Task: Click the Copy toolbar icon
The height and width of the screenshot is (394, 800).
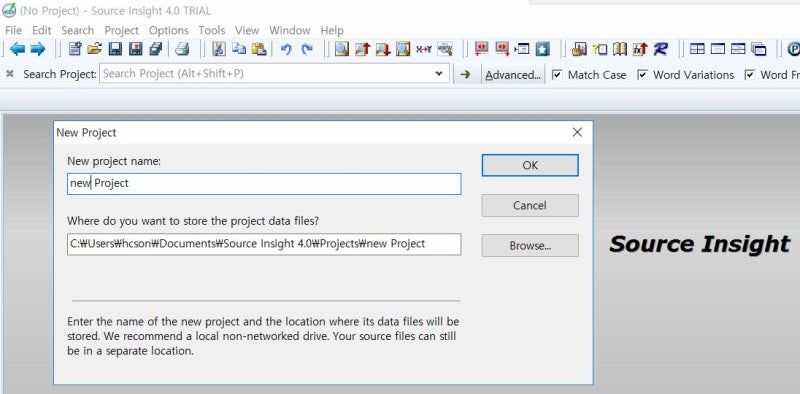Action: (239, 49)
